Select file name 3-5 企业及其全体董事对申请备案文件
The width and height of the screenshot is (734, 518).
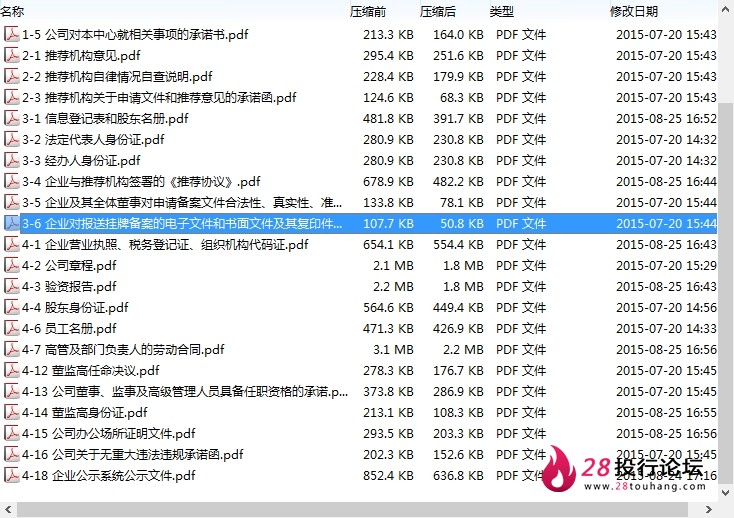pos(182,202)
